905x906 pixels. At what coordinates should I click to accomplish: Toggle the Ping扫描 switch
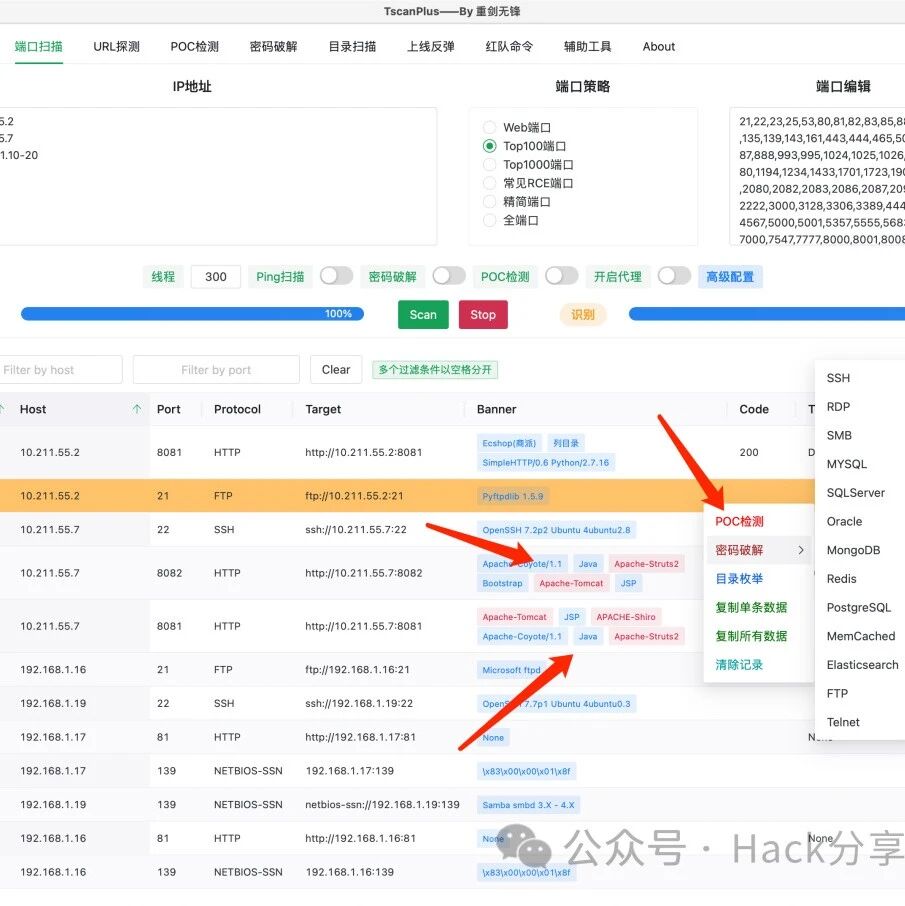tap(336, 276)
